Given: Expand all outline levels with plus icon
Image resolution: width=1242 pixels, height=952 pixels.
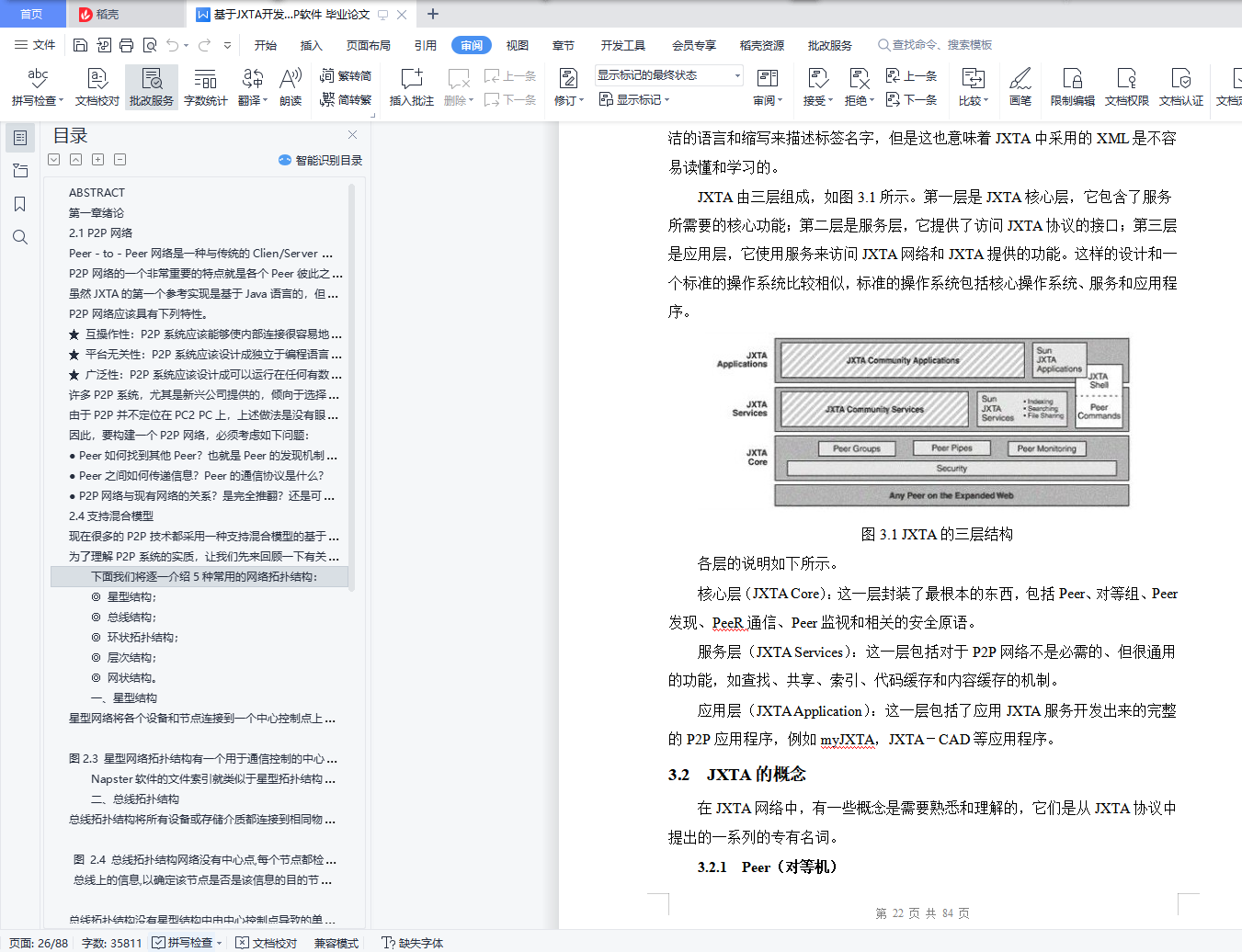Looking at the screenshot, I should click(x=98, y=160).
